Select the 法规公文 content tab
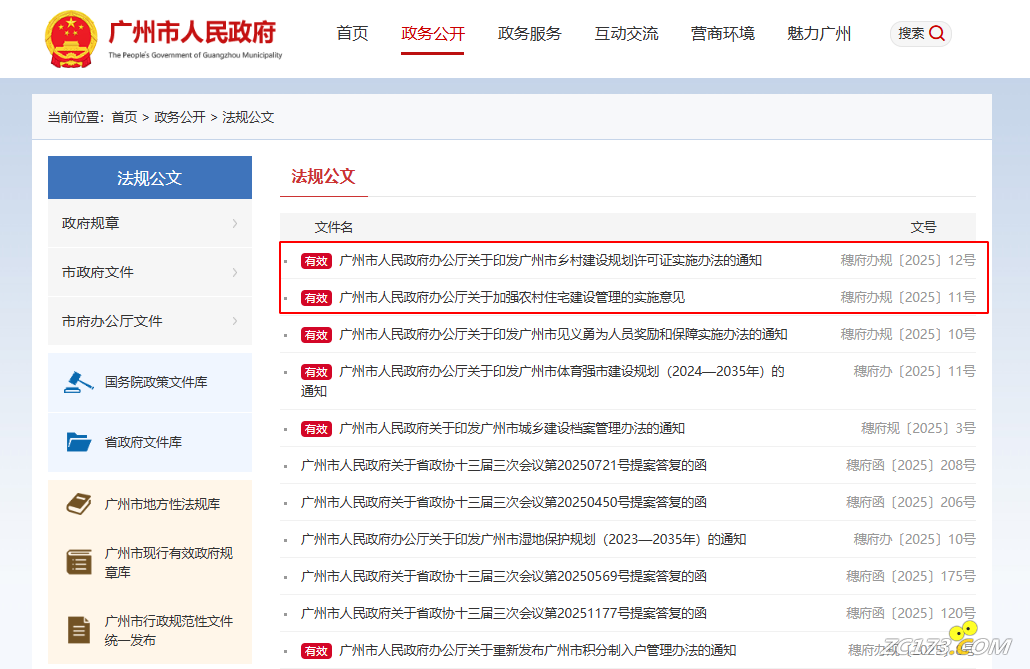Image resolution: width=1030 pixels, height=669 pixels. point(323,176)
